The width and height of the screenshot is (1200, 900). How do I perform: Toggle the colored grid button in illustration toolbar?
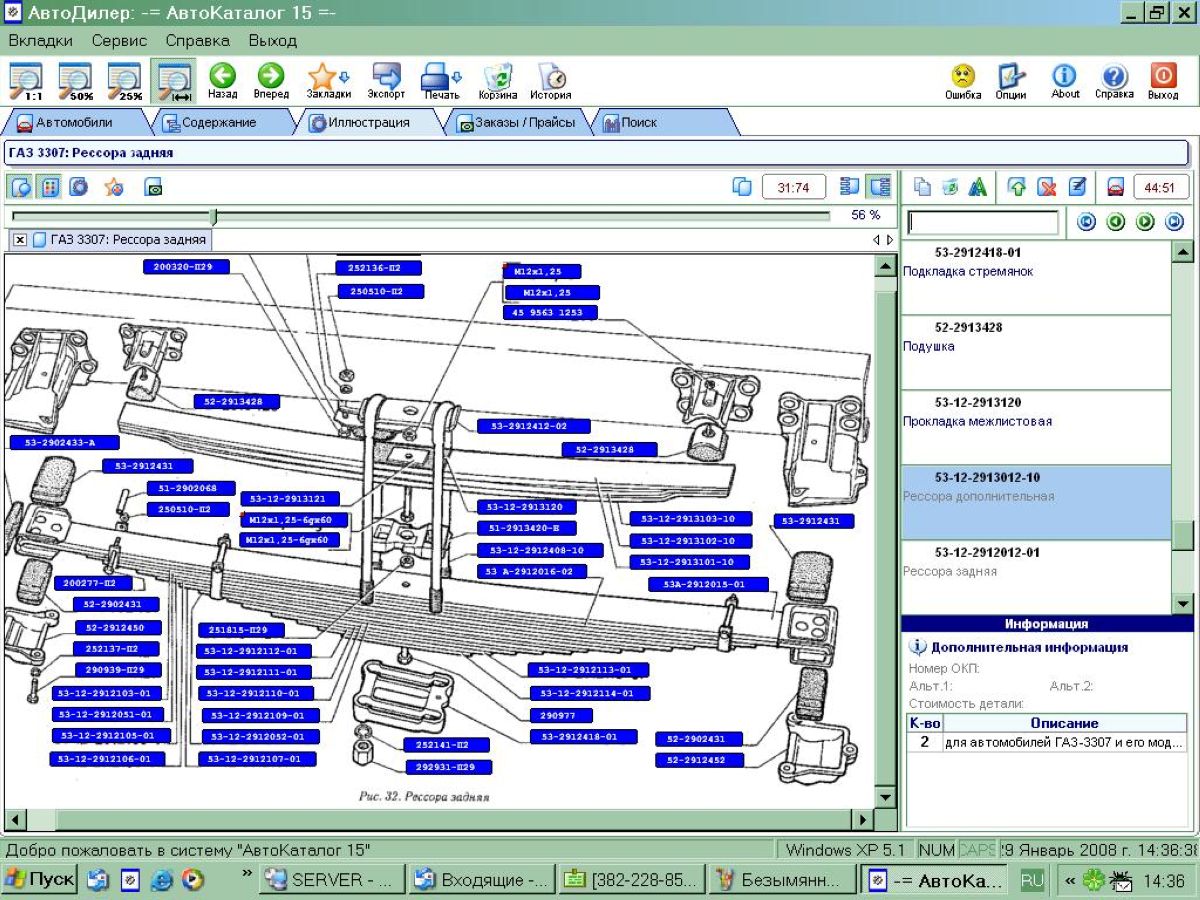(x=50, y=187)
